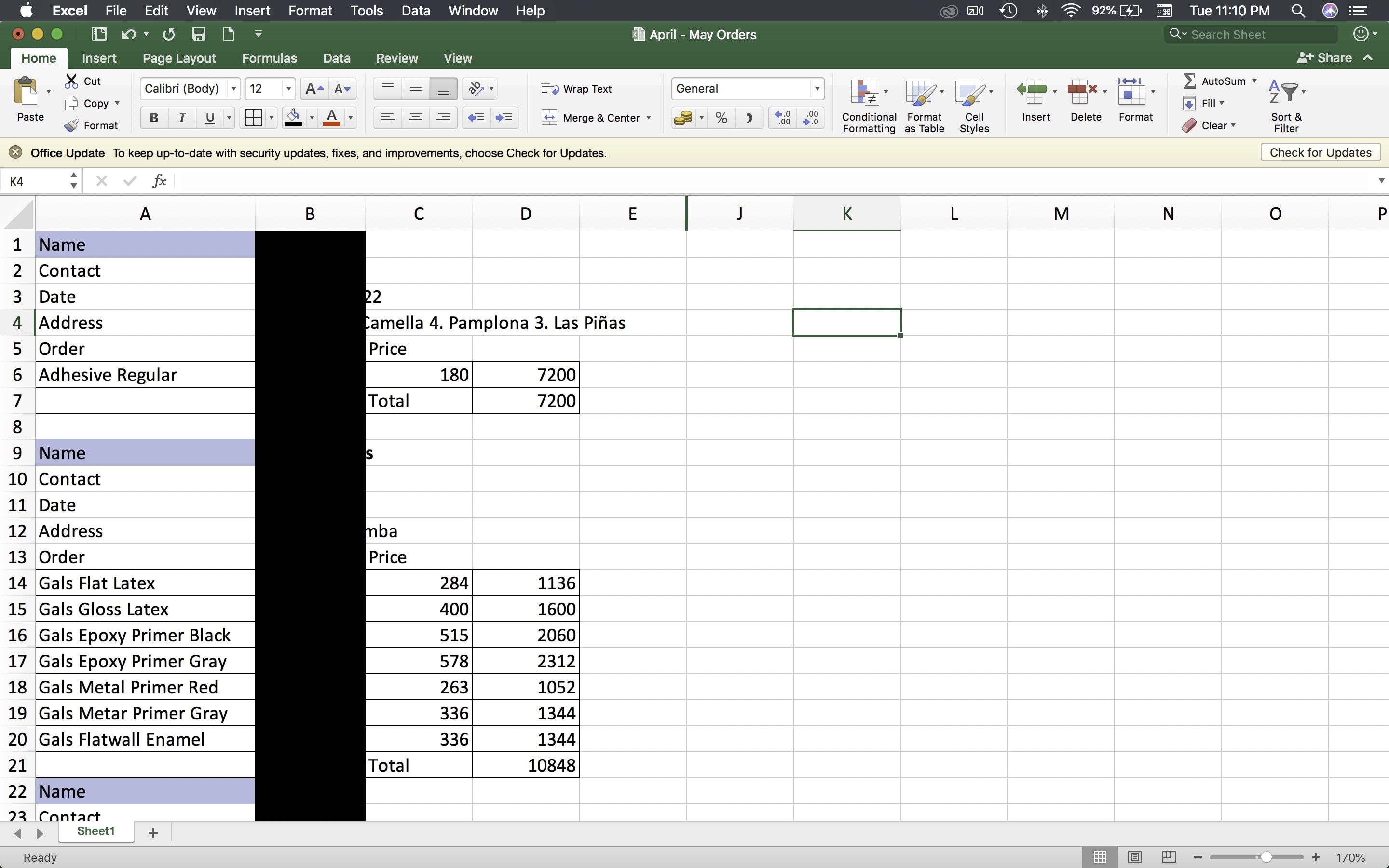The width and height of the screenshot is (1389, 868).
Task: Open the font name dropdown
Action: [233, 89]
